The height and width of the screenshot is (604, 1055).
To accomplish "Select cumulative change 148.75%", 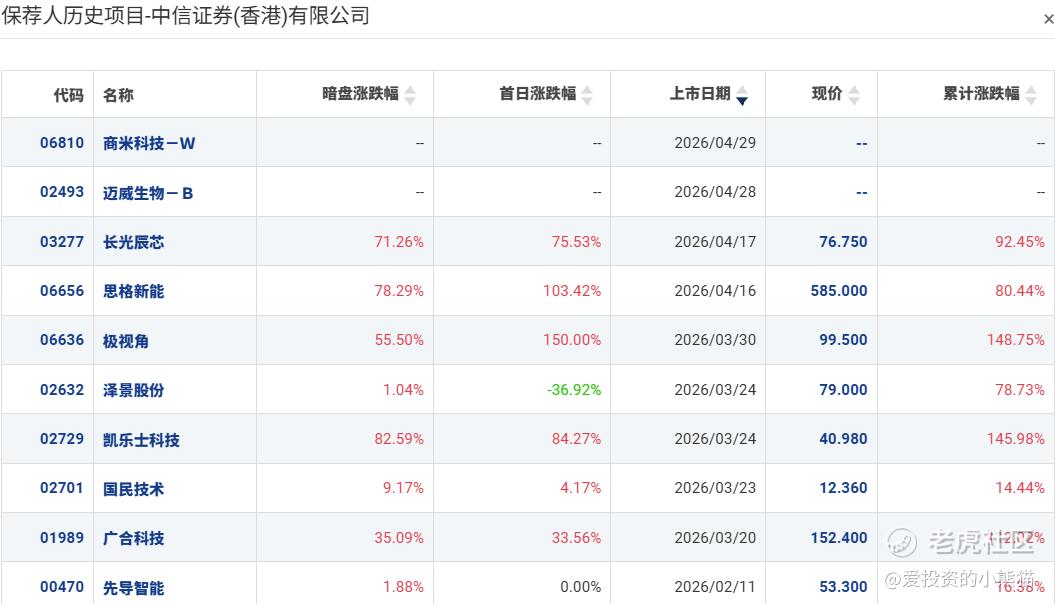I will click(1016, 340).
